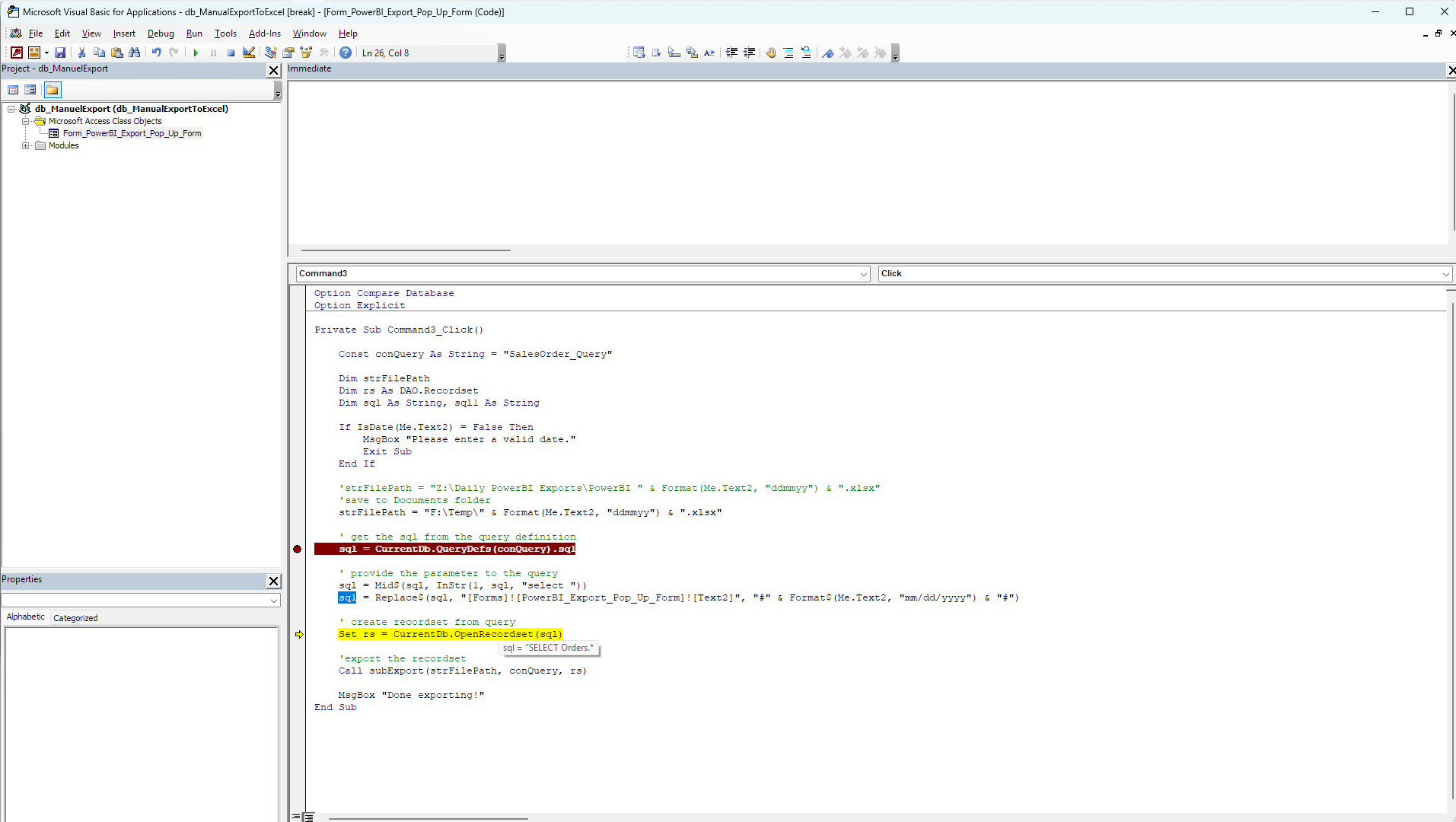Click the Full Module View button

click(308, 817)
